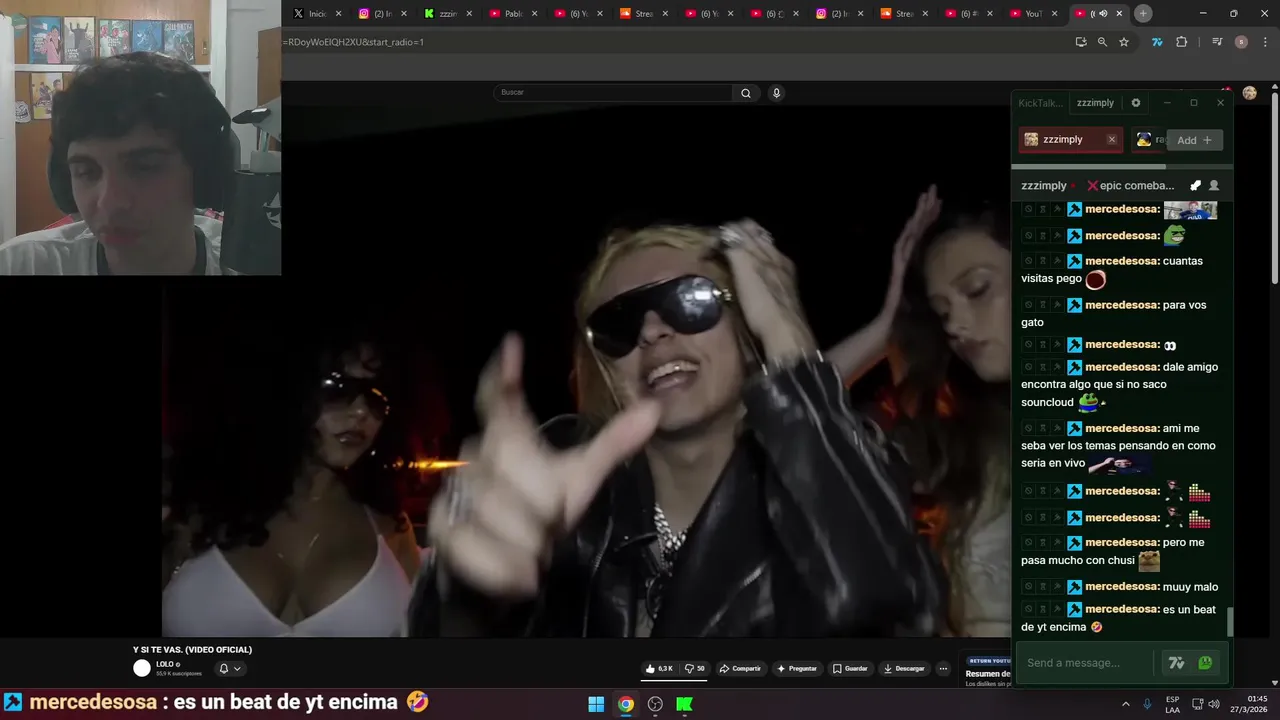1280x720 pixels.
Task: Open a new browser tab
Action: [x=1143, y=13]
